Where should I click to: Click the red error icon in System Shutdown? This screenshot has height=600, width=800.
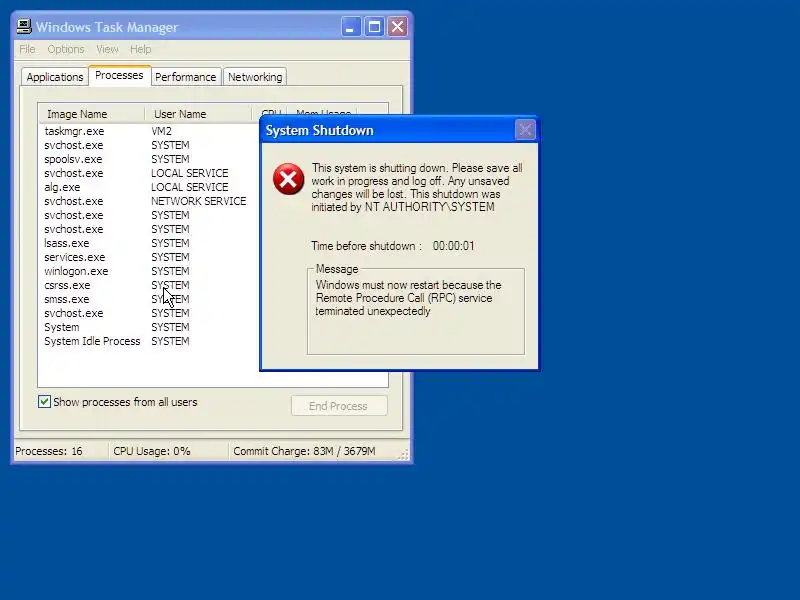click(x=289, y=179)
